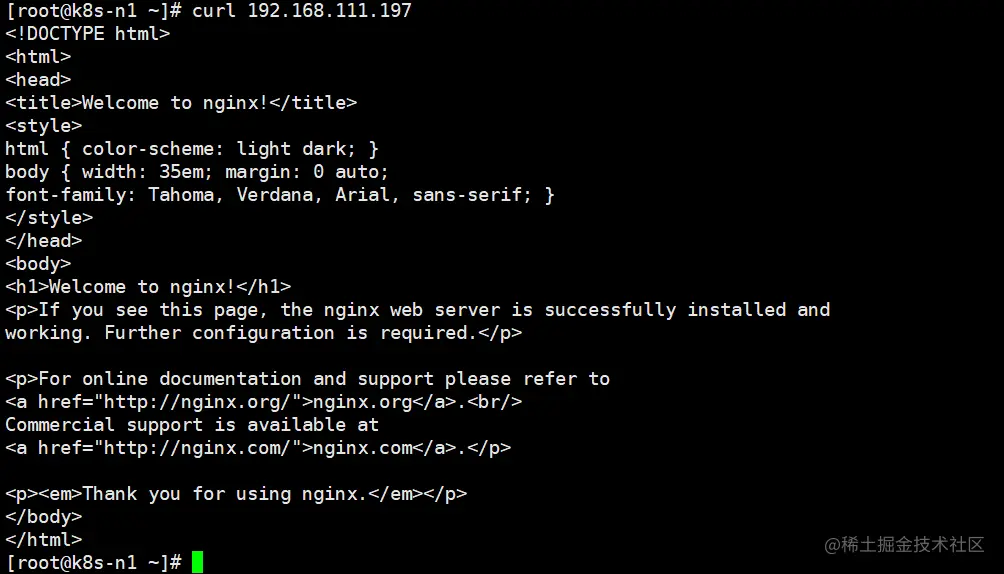Click the body width: 35em line

[x=197, y=172]
